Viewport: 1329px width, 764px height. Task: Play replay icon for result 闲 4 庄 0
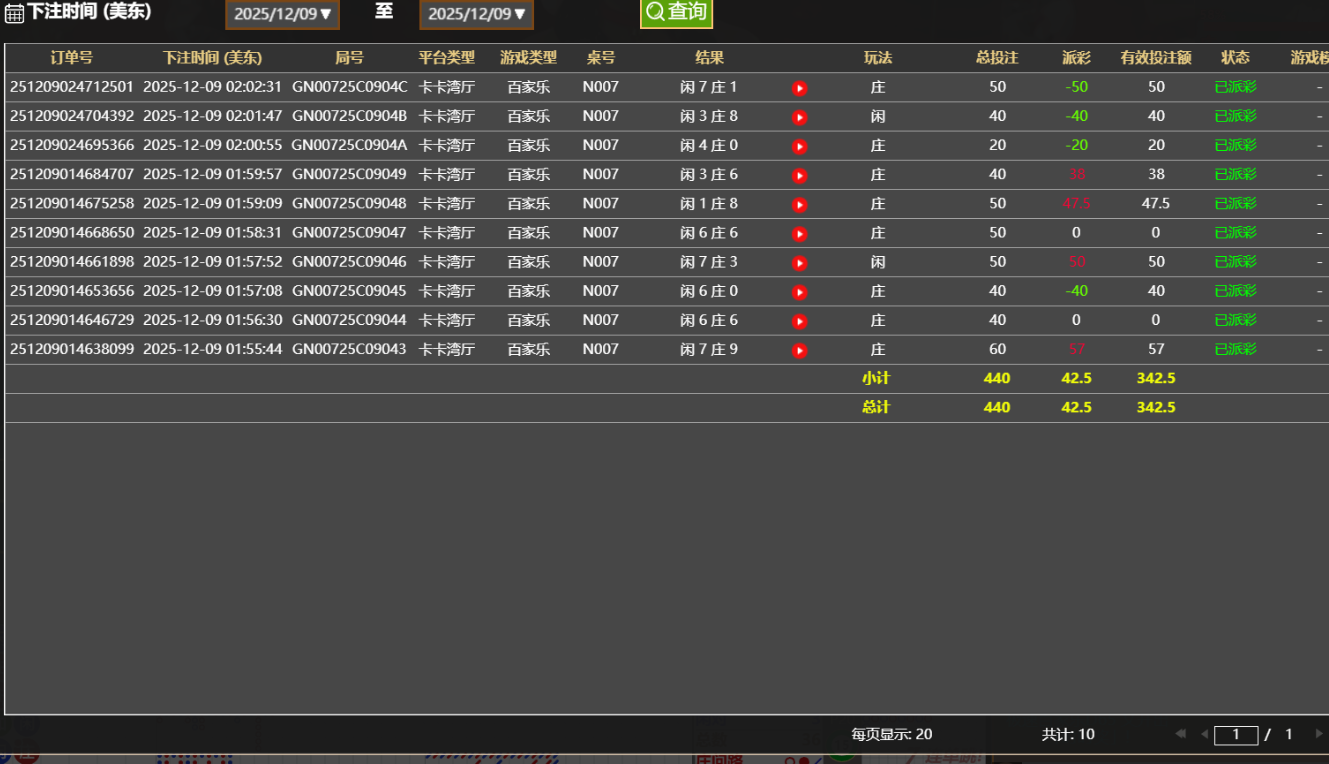click(799, 145)
